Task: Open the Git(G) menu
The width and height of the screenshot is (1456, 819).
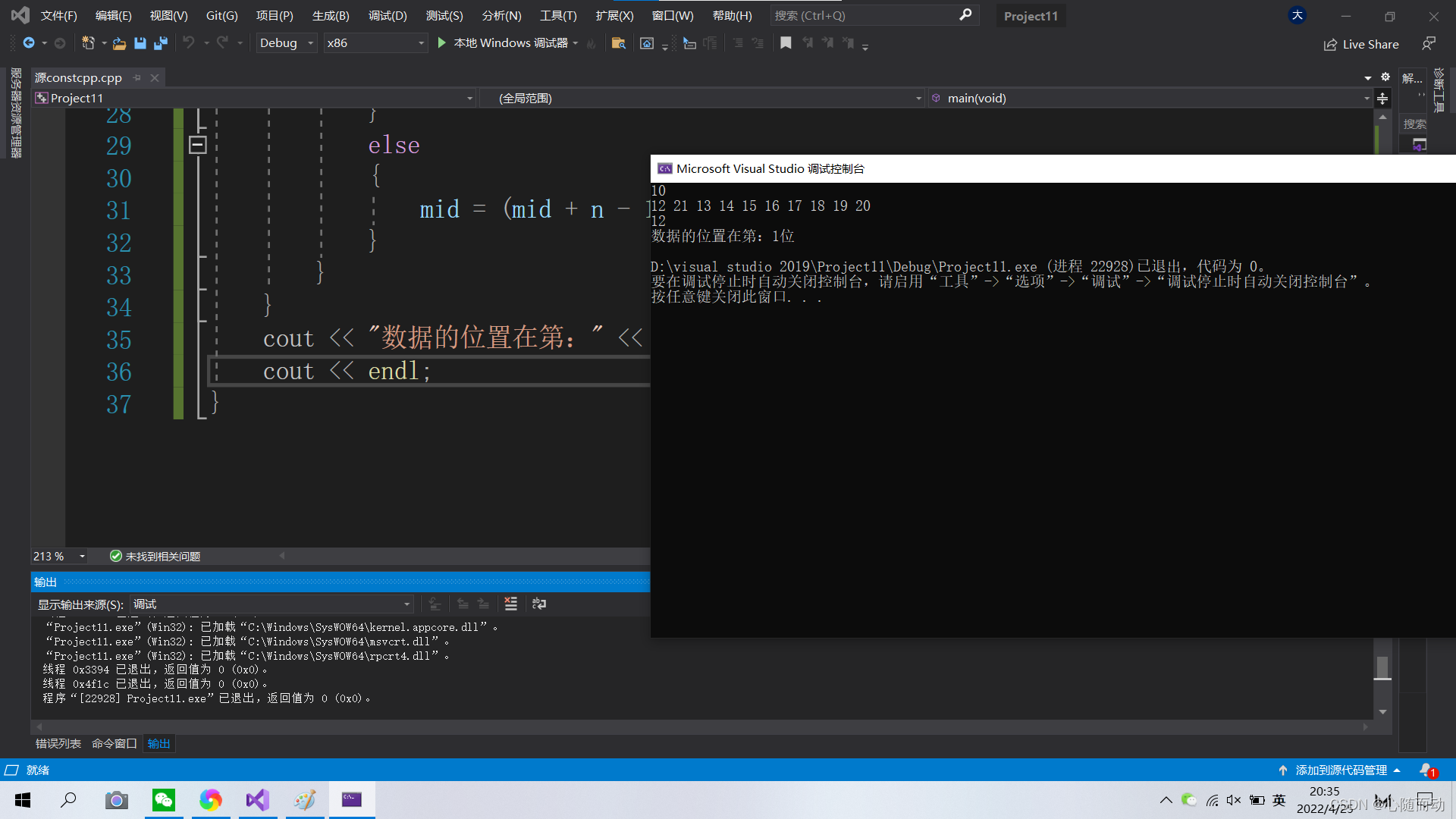Action: 222,15
